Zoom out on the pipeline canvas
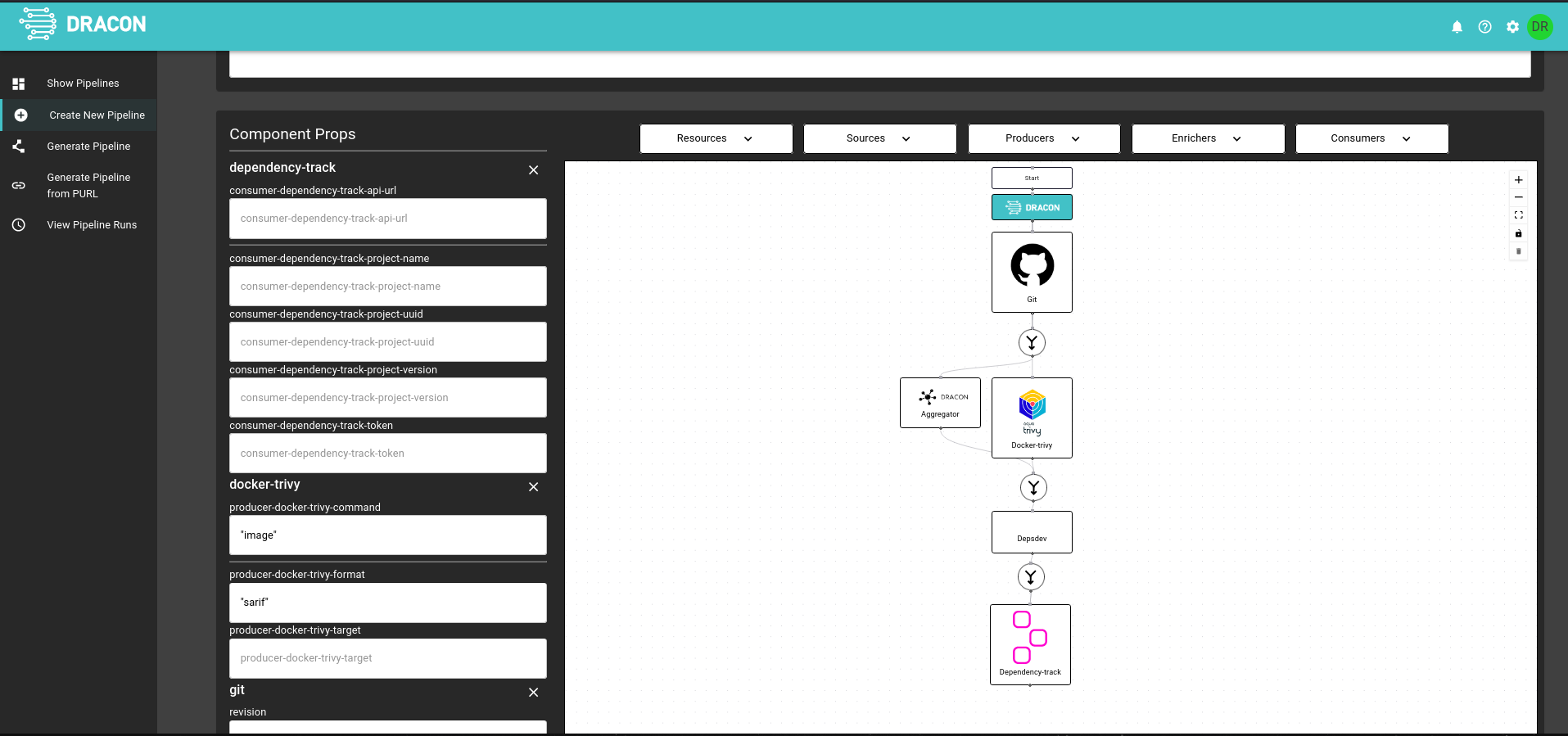This screenshot has width=1568, height=736. [x=1518, y=197]
